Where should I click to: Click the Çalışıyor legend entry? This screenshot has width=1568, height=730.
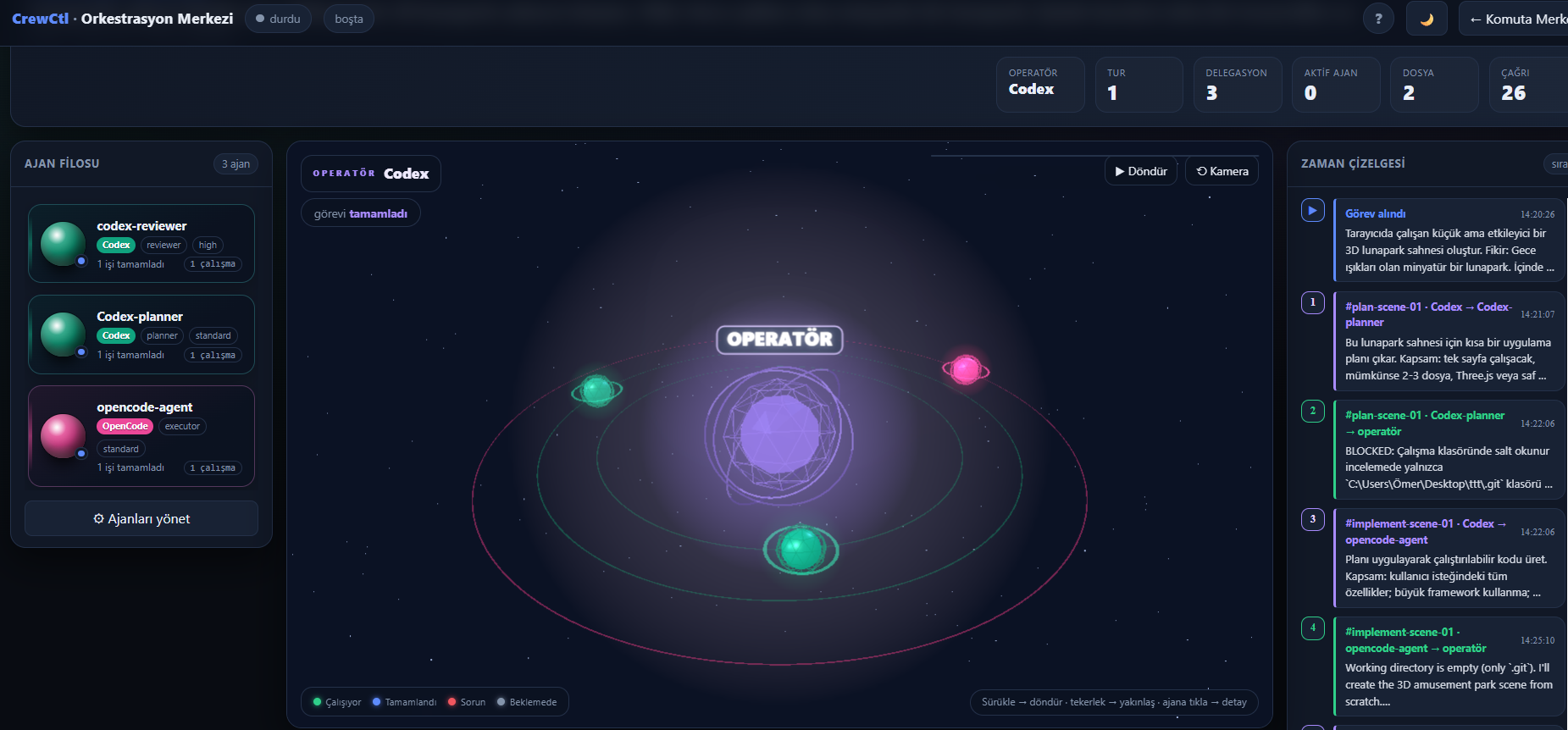coord(337,702)
